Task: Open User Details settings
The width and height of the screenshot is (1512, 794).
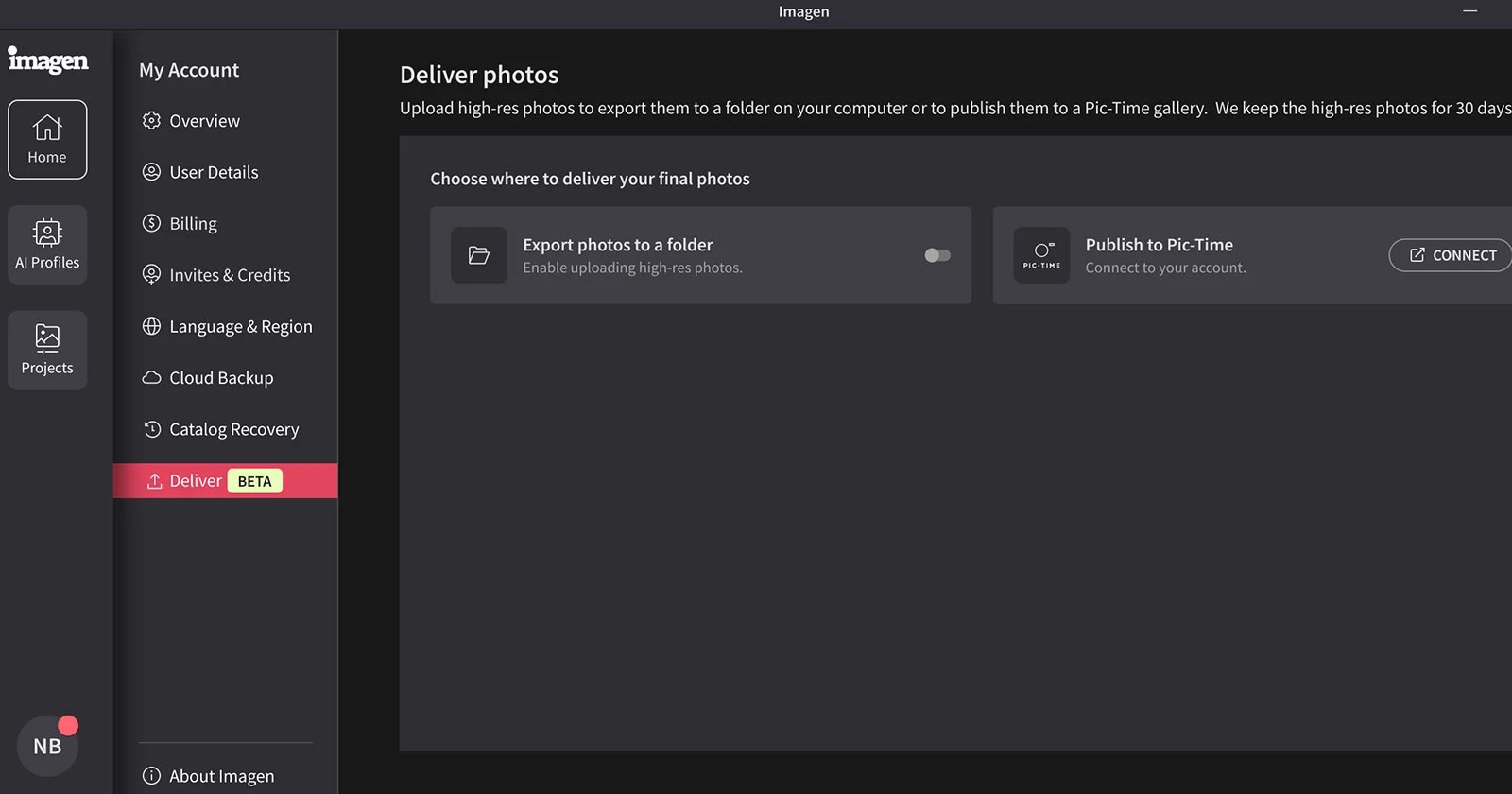Action: [x=225, y=172]
